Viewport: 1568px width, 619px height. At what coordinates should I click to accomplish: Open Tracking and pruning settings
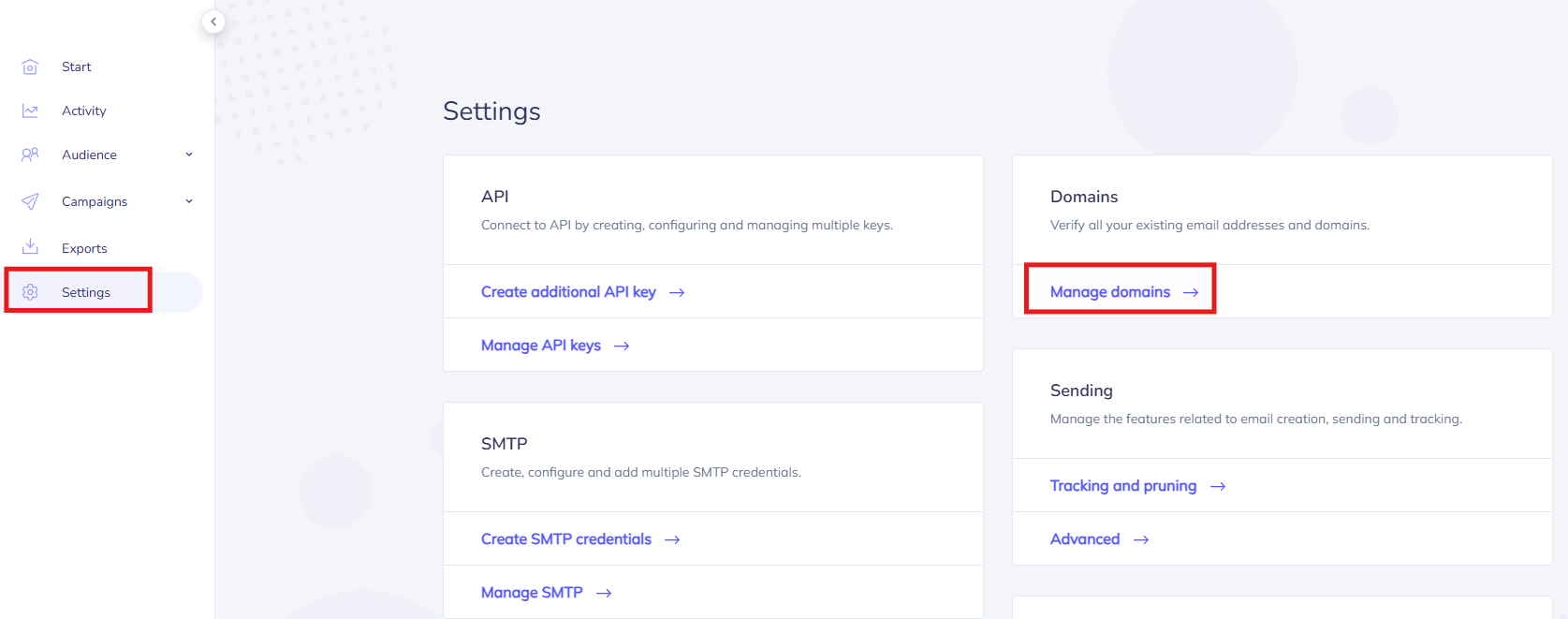click(x=1123, y=486)
